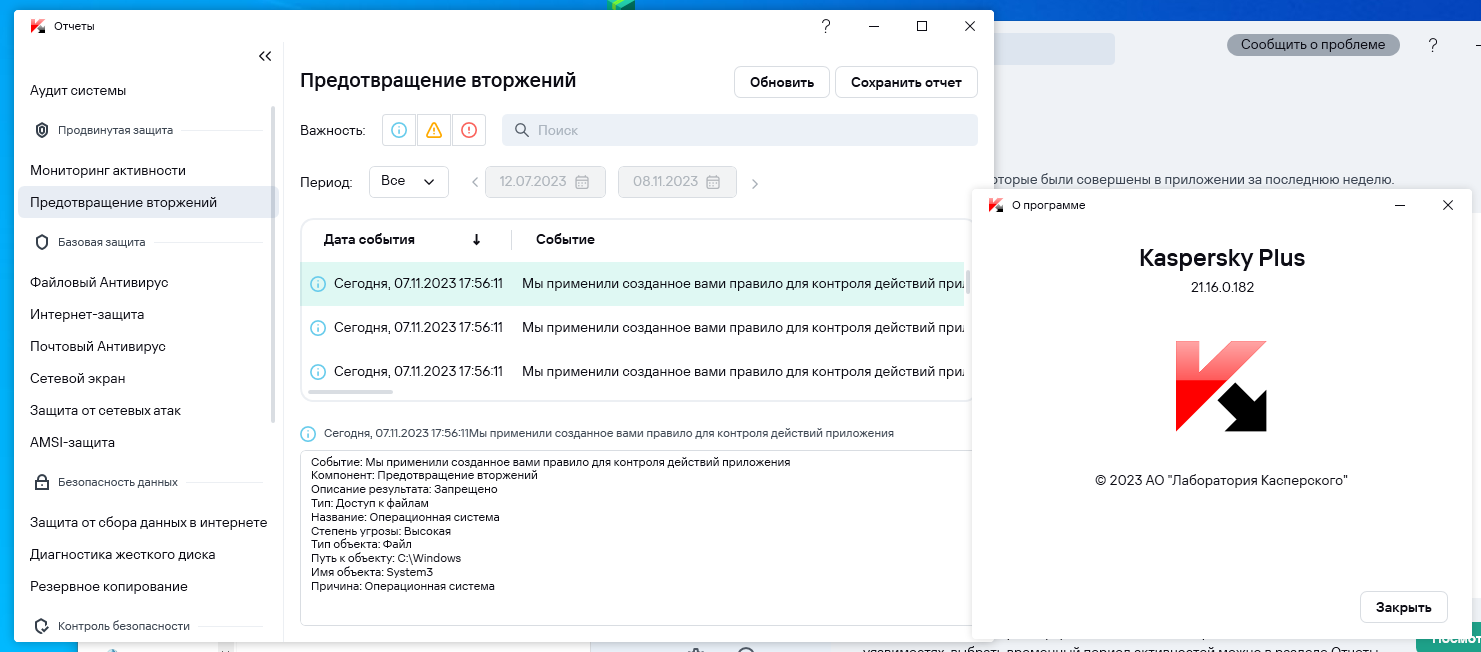The image size is (1481, 652).
Task: Open Сетевой экран report
Action: (x=78, y=378)
